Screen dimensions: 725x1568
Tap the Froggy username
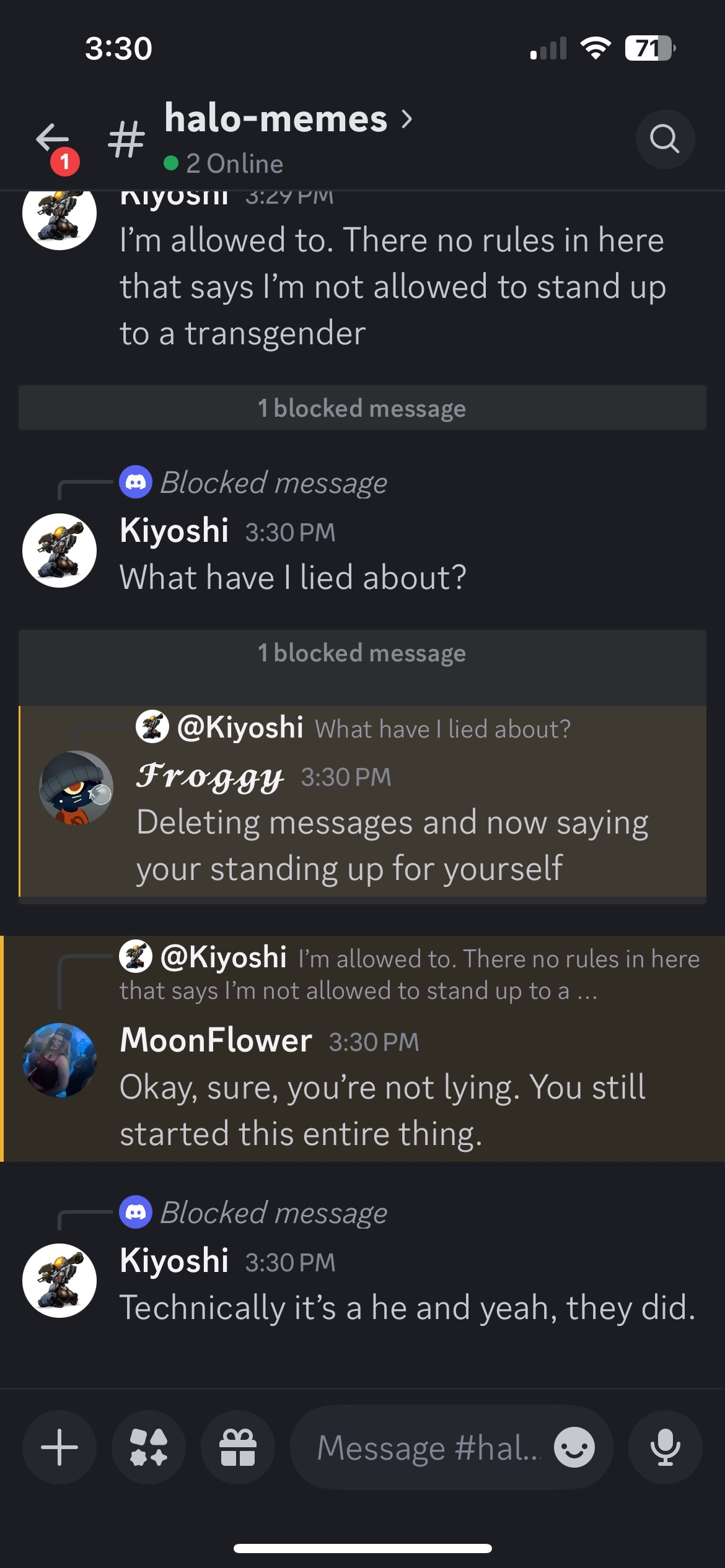click(x=209, y=777)
